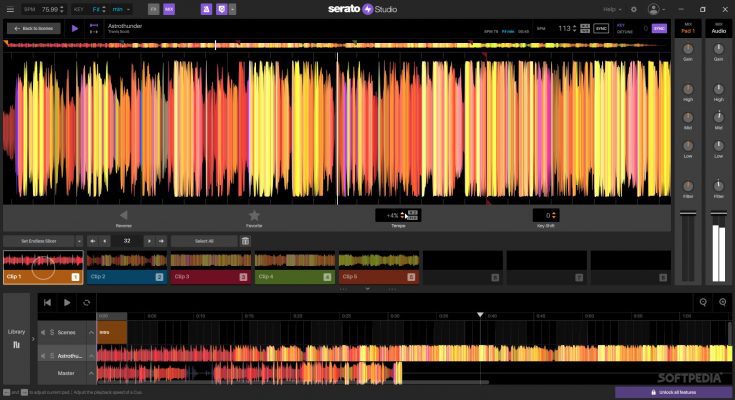Toggle the timeline loop icon
Image resolution: width=735 pixels, height=400 pixels.
pyautogui.click(x=87, y=302)
